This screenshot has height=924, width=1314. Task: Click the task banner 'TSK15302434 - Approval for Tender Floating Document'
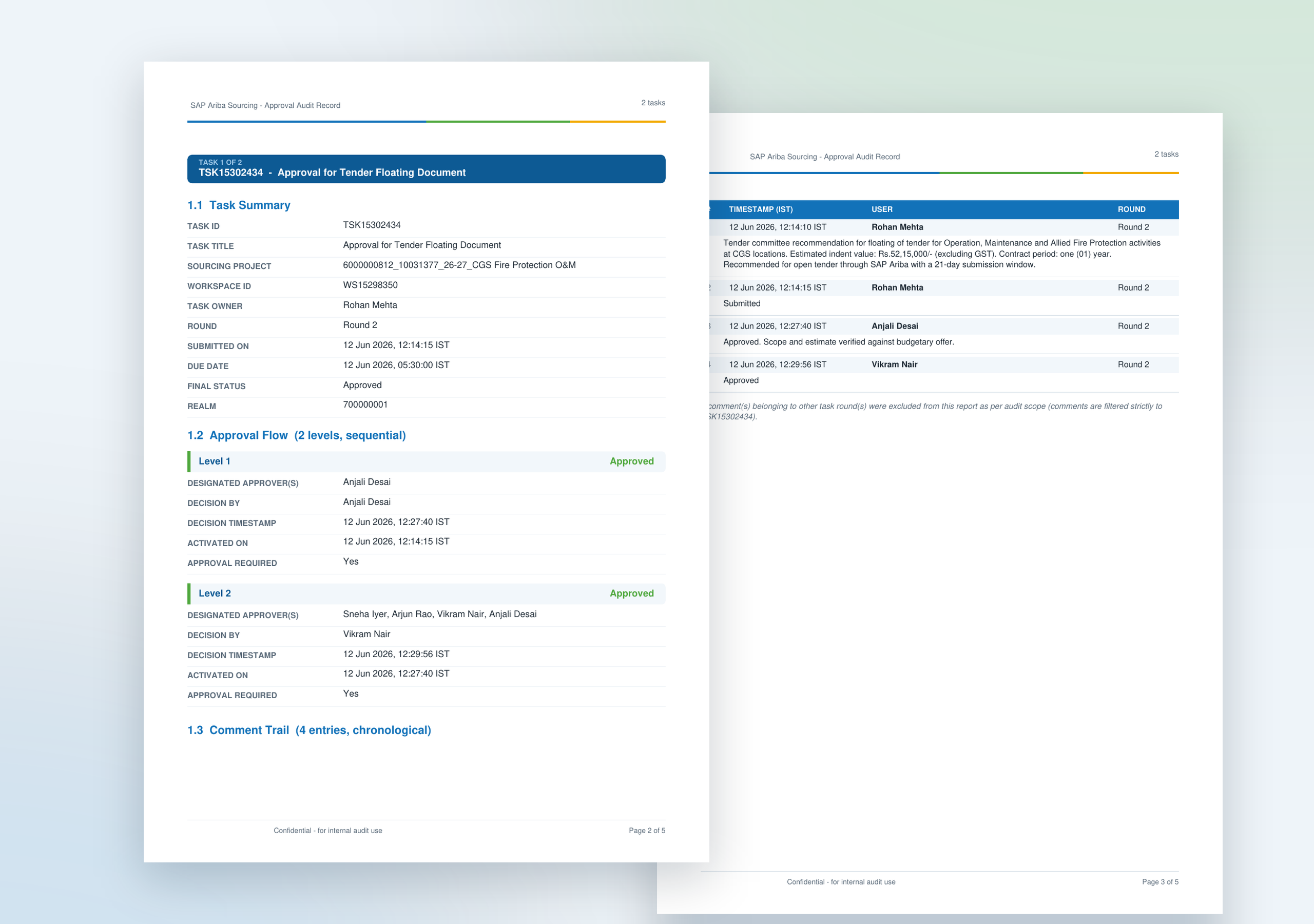426,169
